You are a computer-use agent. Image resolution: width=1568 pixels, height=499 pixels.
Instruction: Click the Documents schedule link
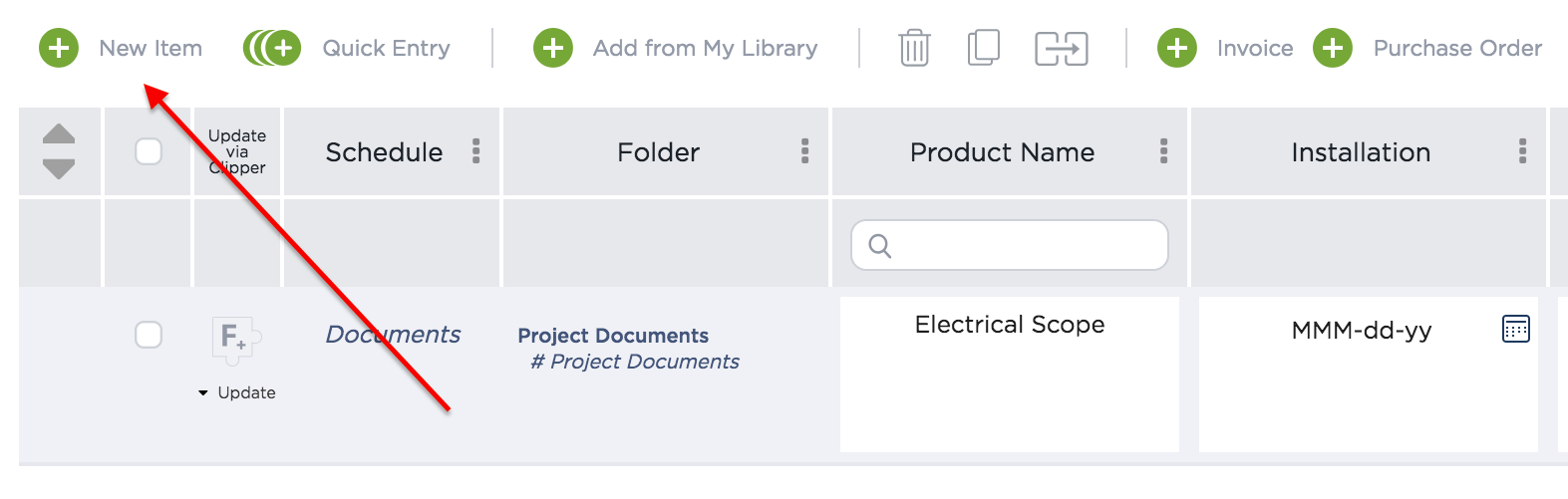click(x=393, y=334)
